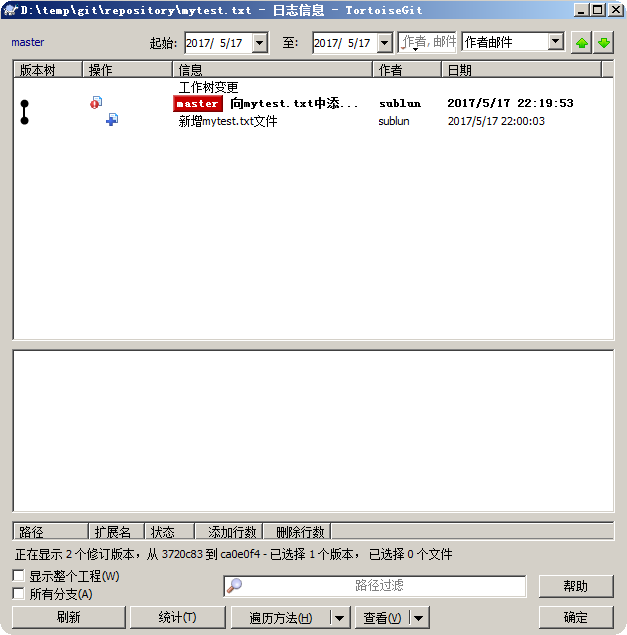Enable the 所有分支(A) checkbox

18,594
